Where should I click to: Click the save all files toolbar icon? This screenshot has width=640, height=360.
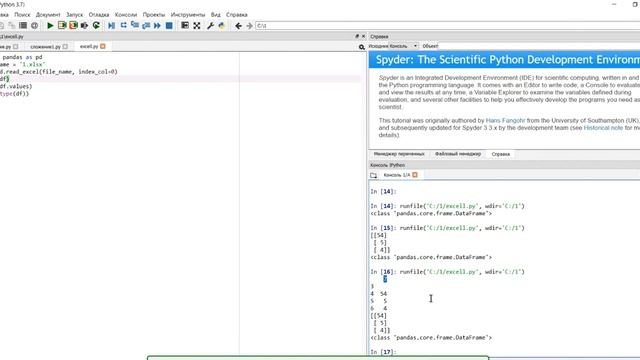pyautogui.click(x=11, y=26)
